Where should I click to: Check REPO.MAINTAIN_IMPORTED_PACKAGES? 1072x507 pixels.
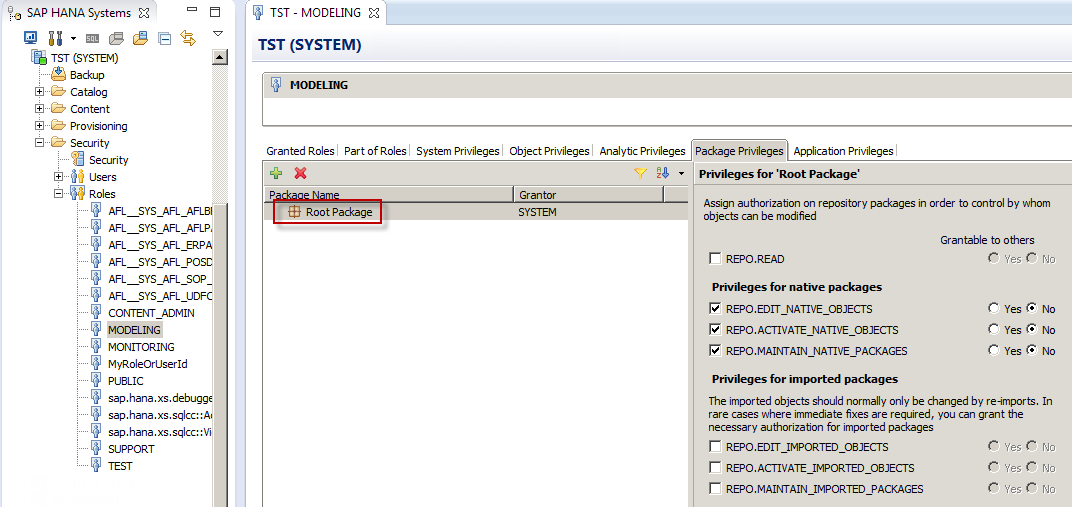715,489
